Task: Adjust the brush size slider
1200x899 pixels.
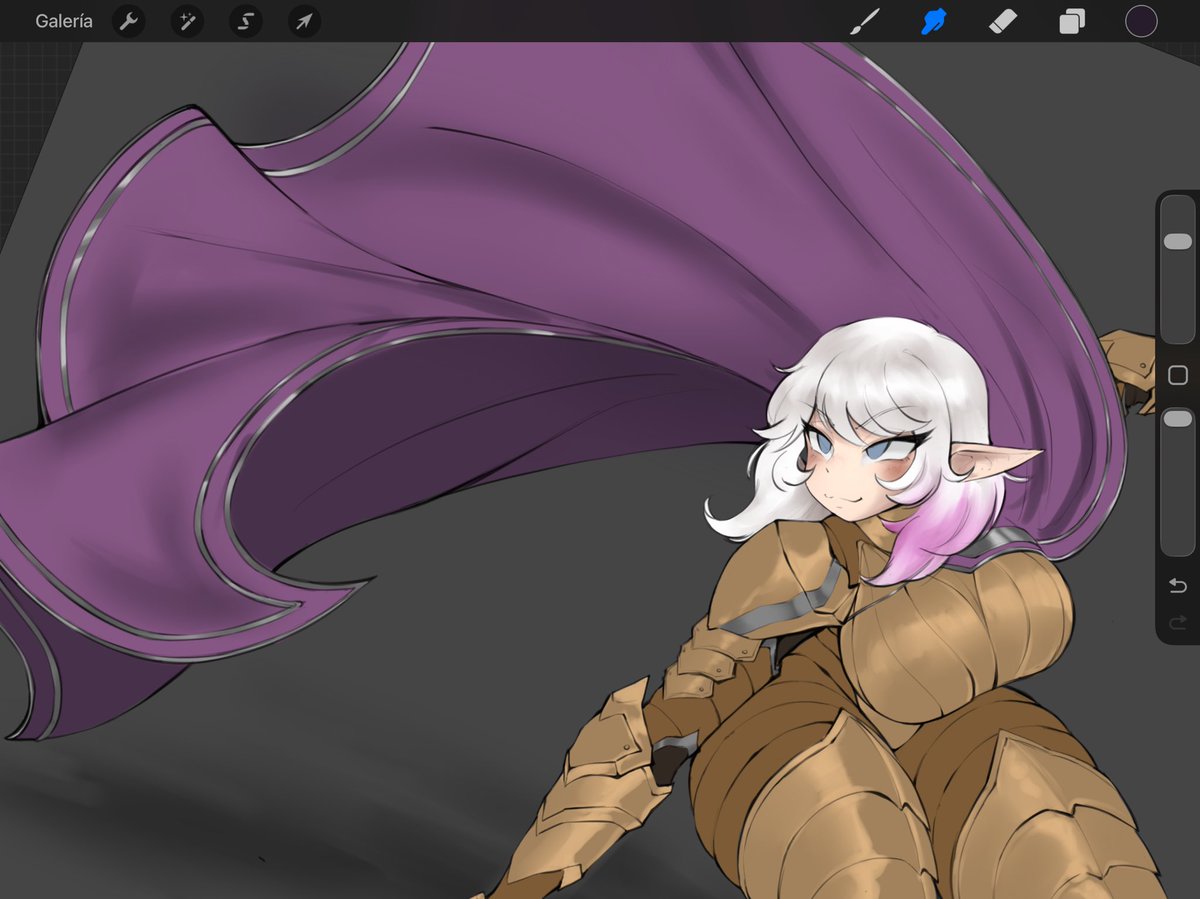Action: coord(1178,270)
